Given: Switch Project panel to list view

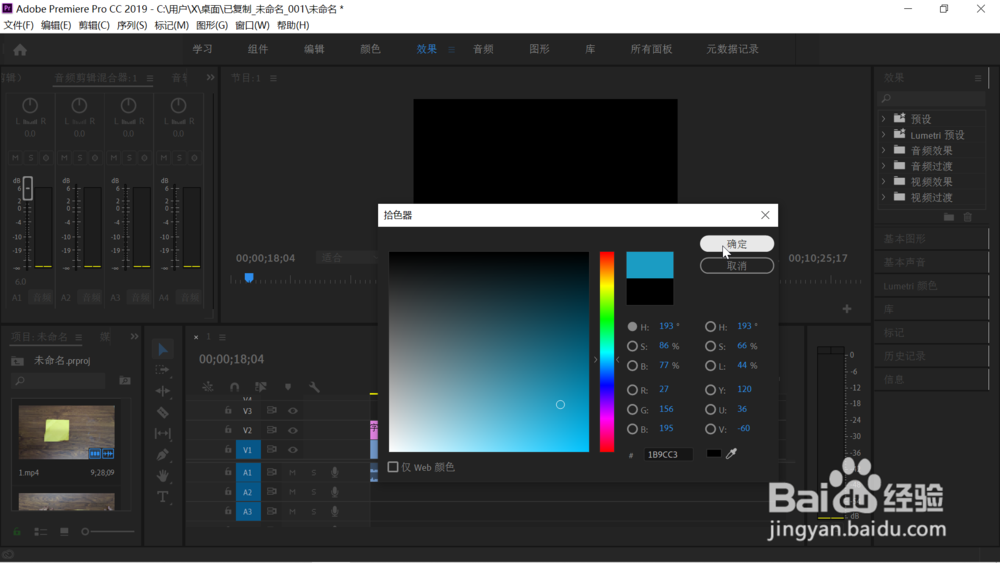Looking at the screenshot, I should click(40, 531).
